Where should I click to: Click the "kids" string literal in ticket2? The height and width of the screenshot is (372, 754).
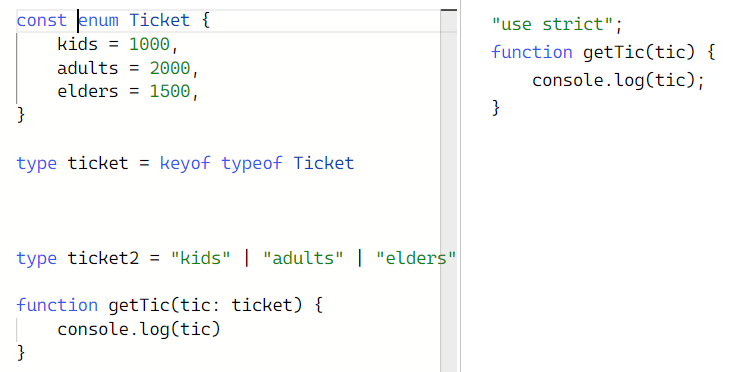coord(201,259)
